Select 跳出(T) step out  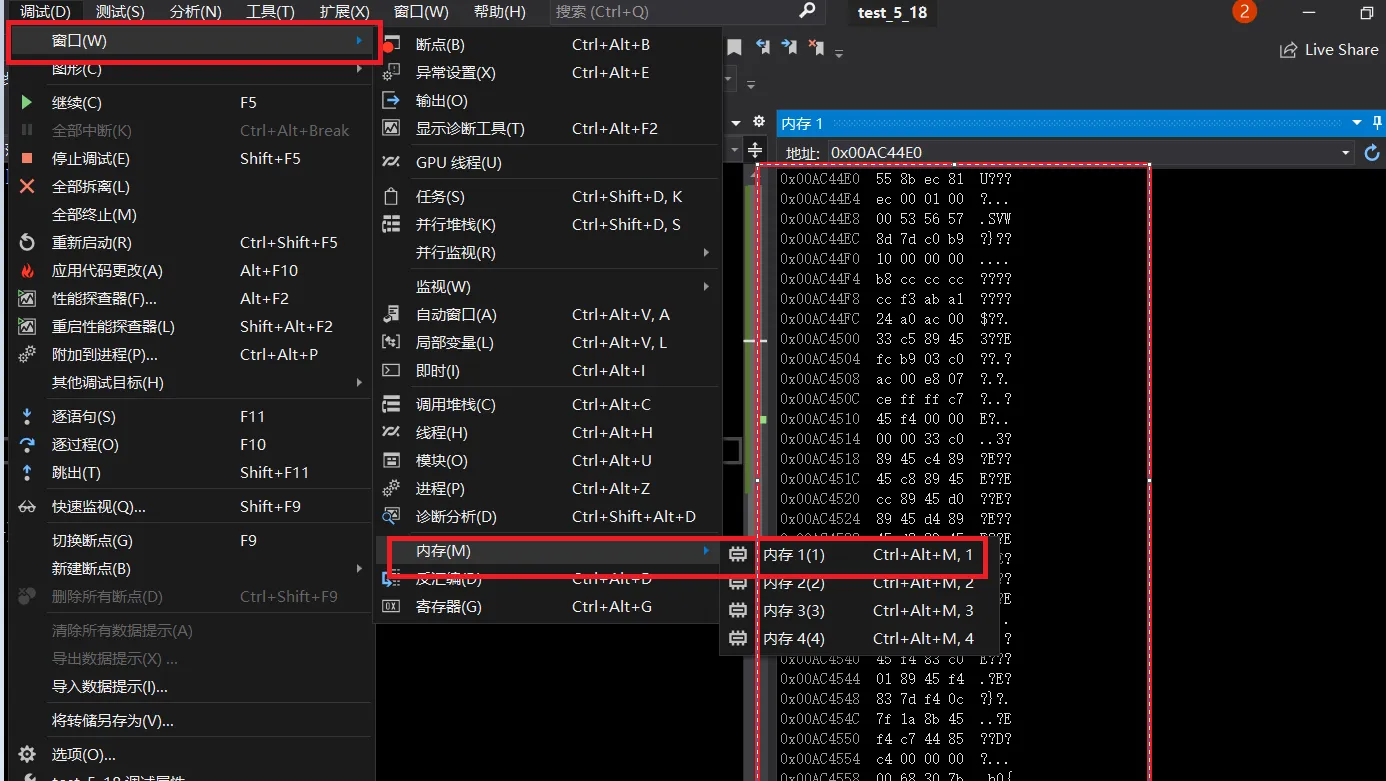[191, 473]
